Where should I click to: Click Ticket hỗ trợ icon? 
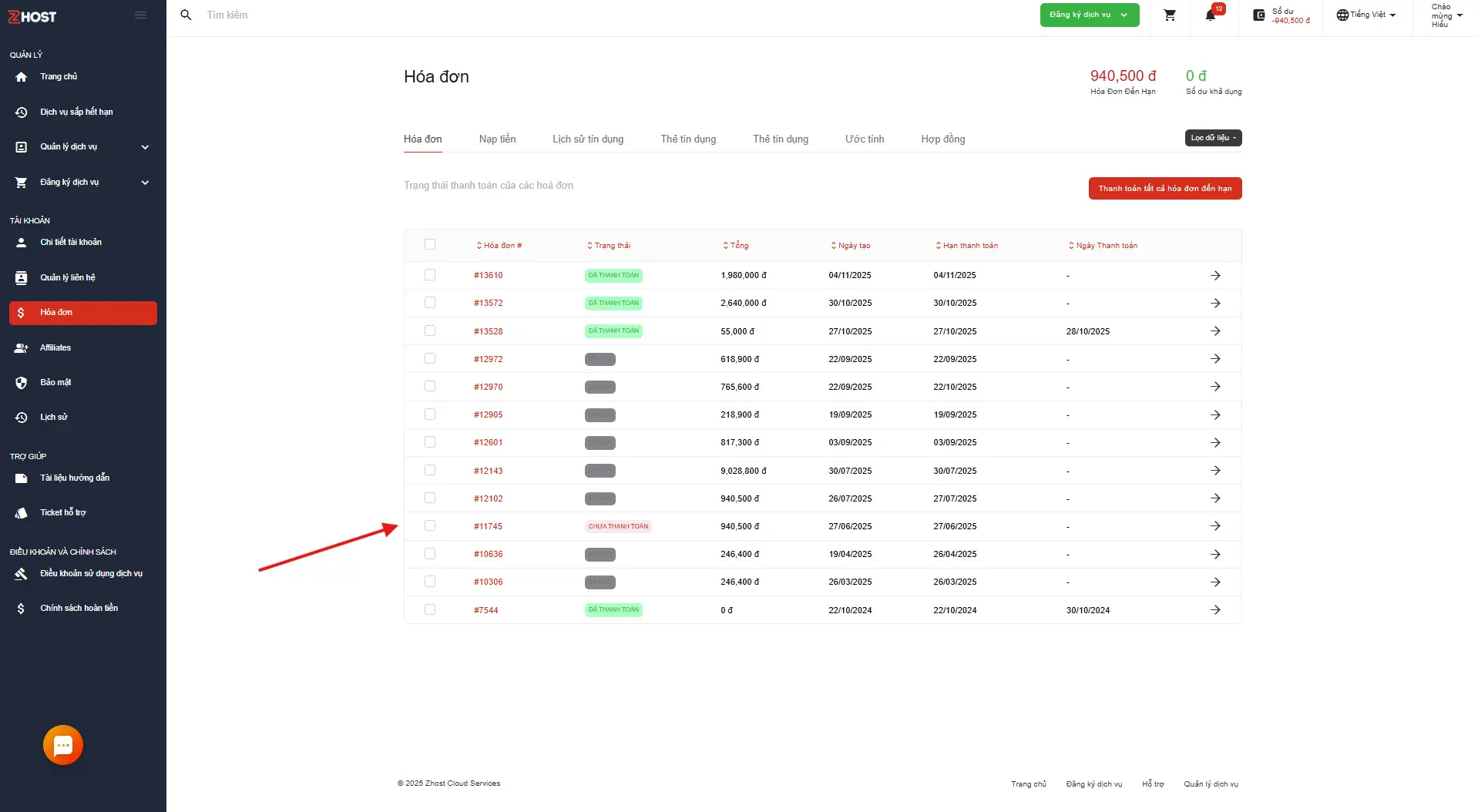tap(22, 513)
